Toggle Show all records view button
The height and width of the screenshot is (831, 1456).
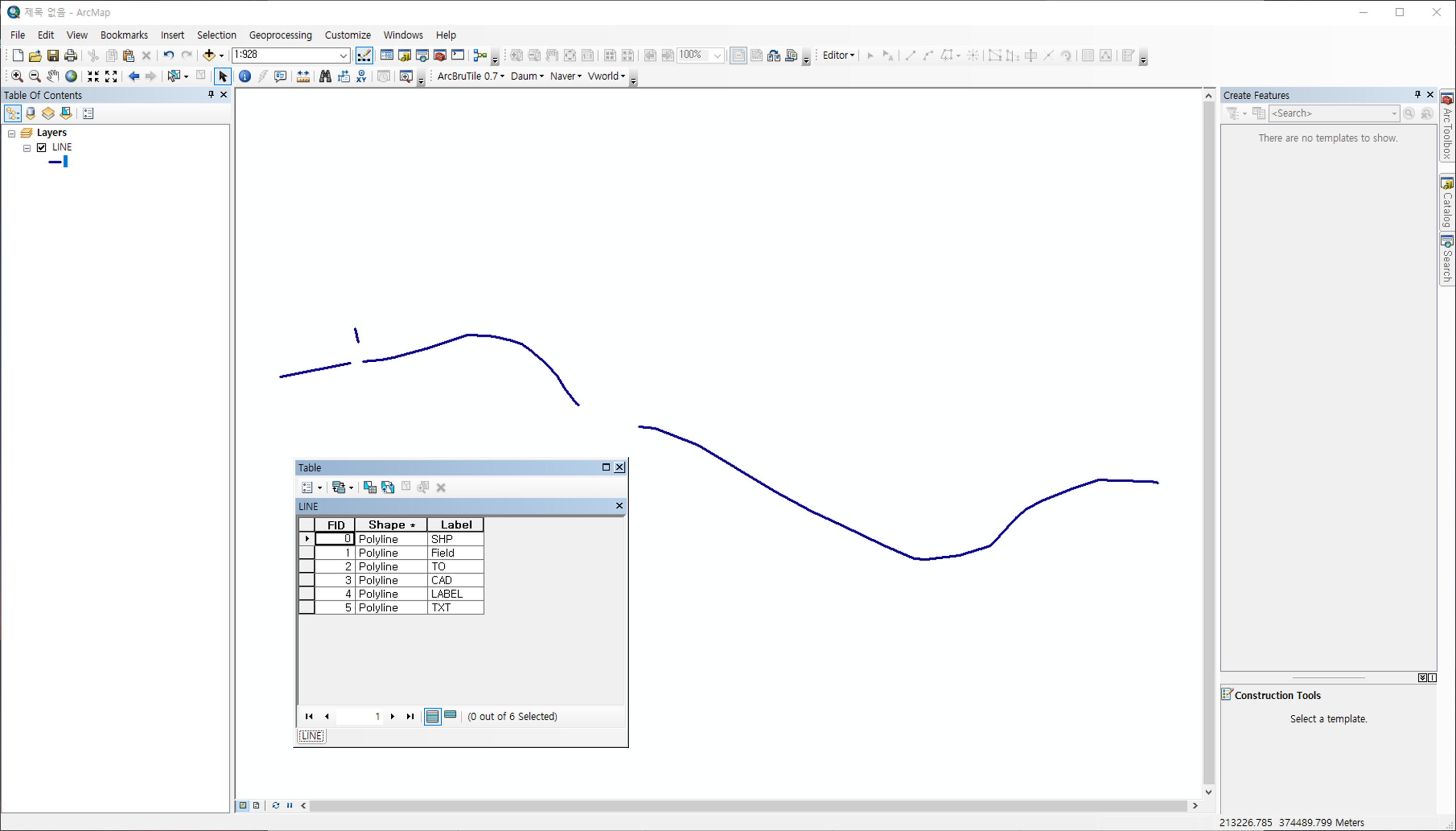[432, 716]
